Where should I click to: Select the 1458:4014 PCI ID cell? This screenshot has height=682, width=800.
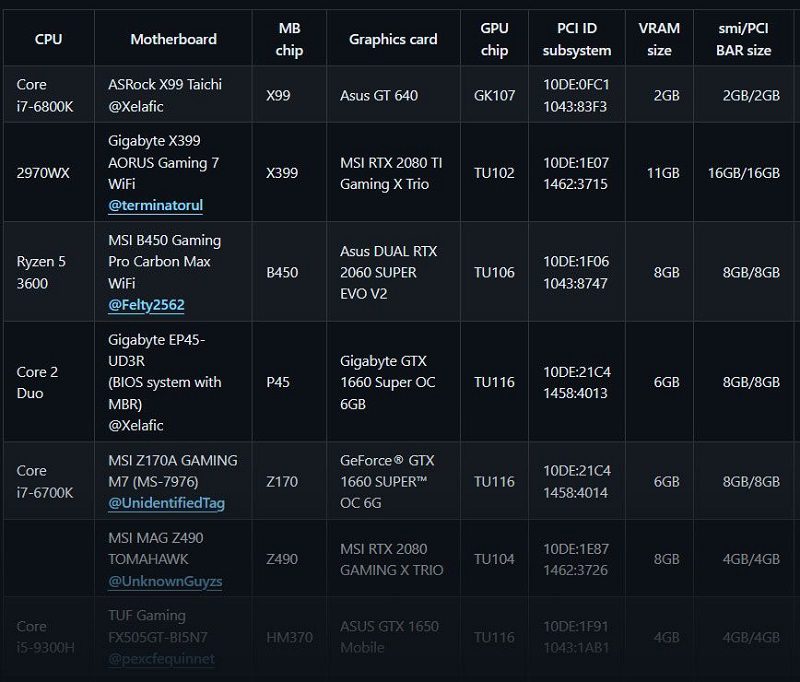coord(577,481)
